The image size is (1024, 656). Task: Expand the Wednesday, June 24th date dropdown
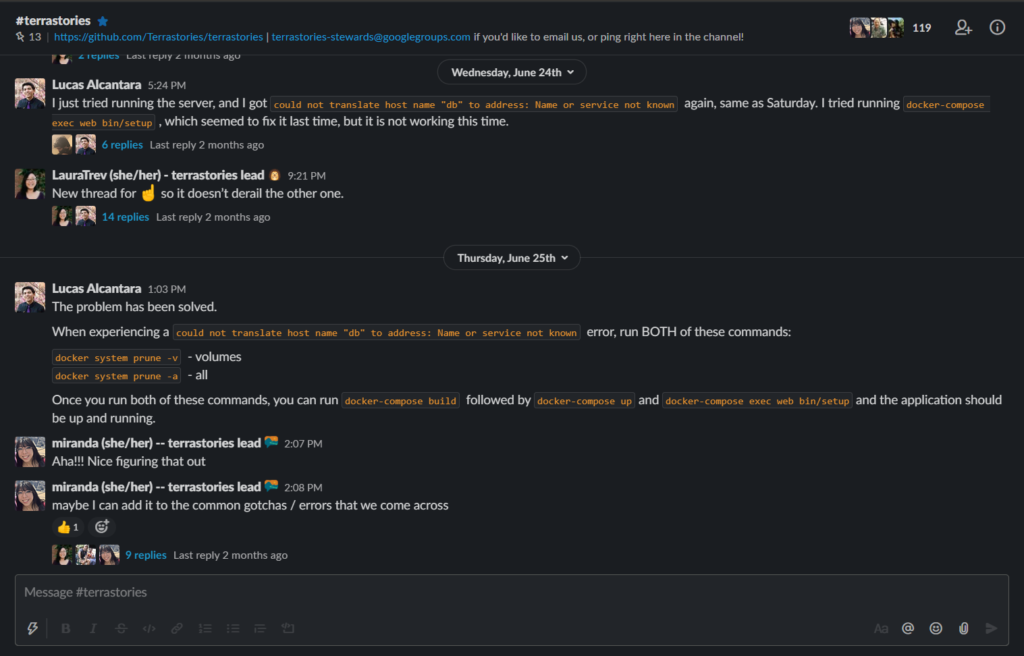pos(512,73)
